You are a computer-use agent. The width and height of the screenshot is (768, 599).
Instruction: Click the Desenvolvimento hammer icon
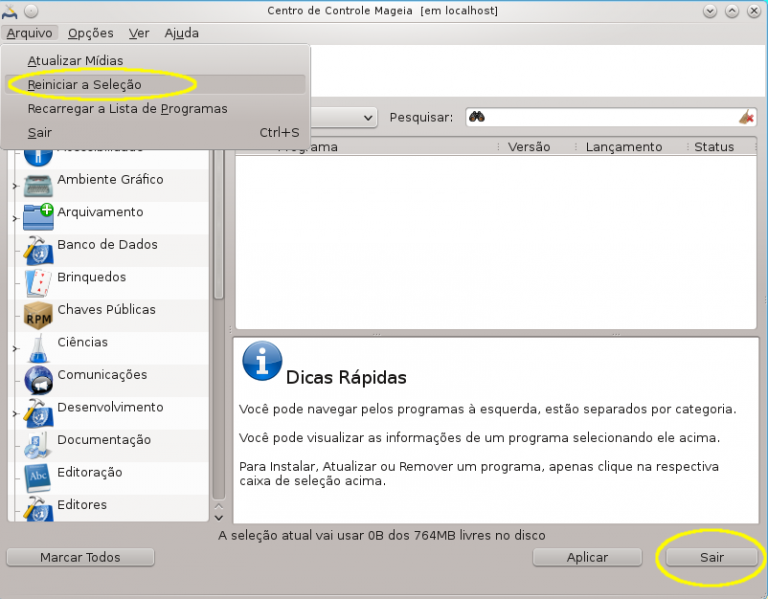point(38,413)
